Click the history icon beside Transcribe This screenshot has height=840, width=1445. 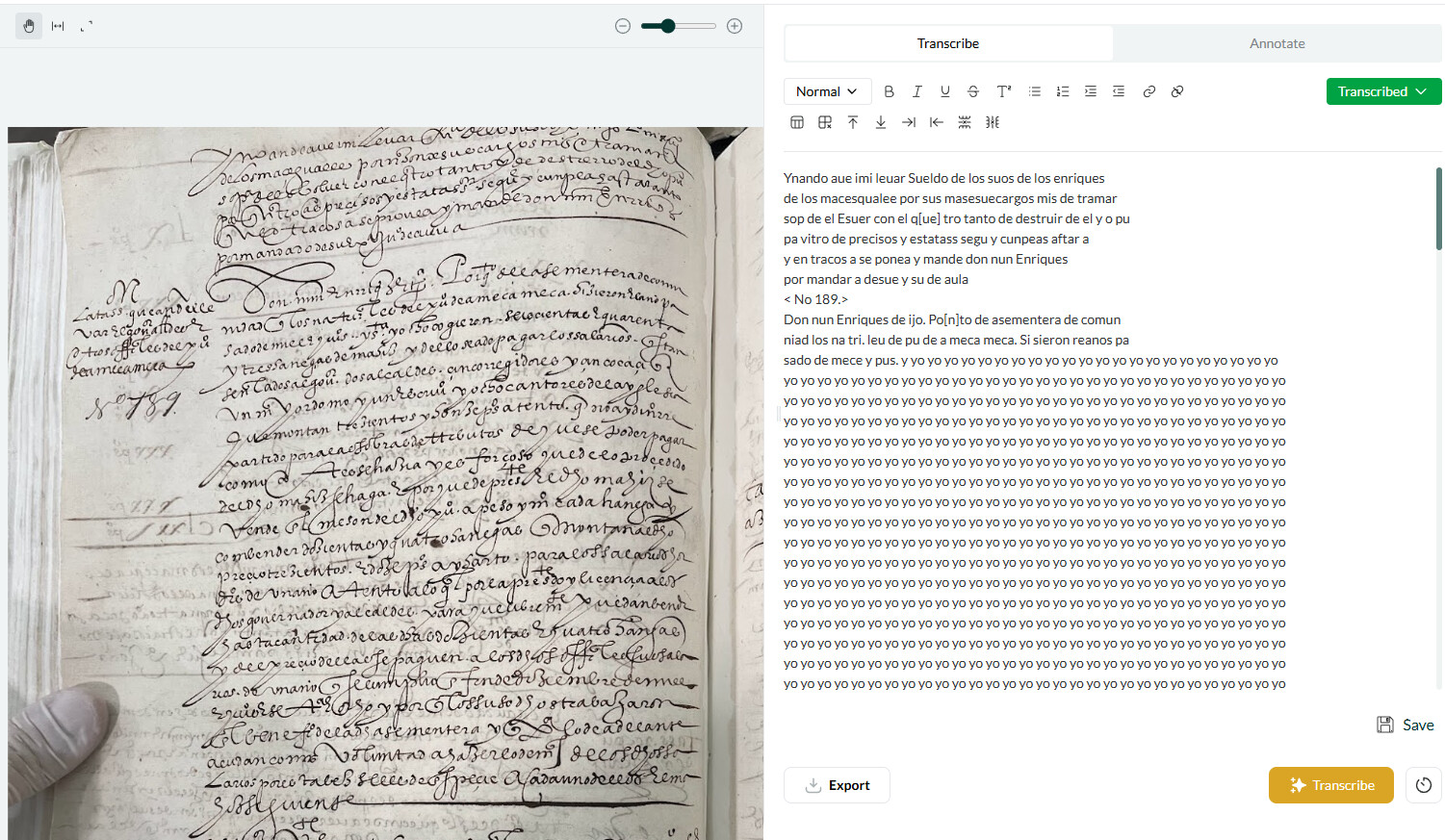[x=1424, y=785]
